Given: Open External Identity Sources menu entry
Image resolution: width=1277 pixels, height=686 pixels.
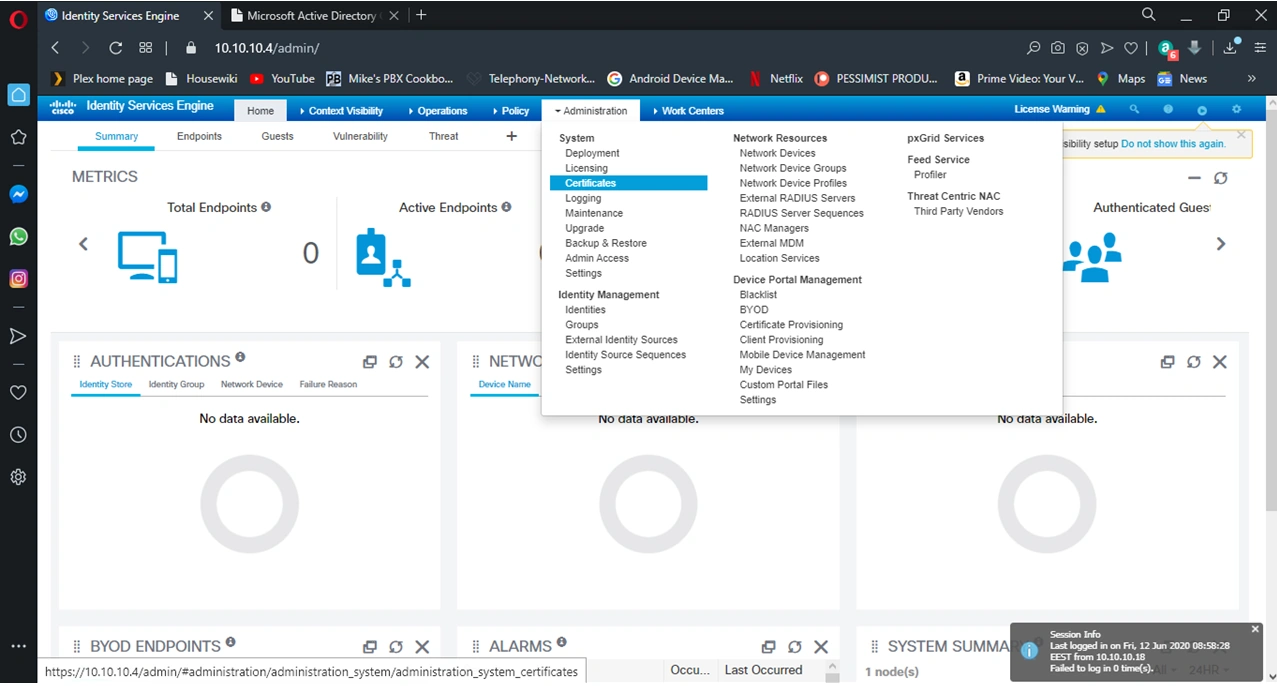Looking at the screenshot, I should 621,340.
